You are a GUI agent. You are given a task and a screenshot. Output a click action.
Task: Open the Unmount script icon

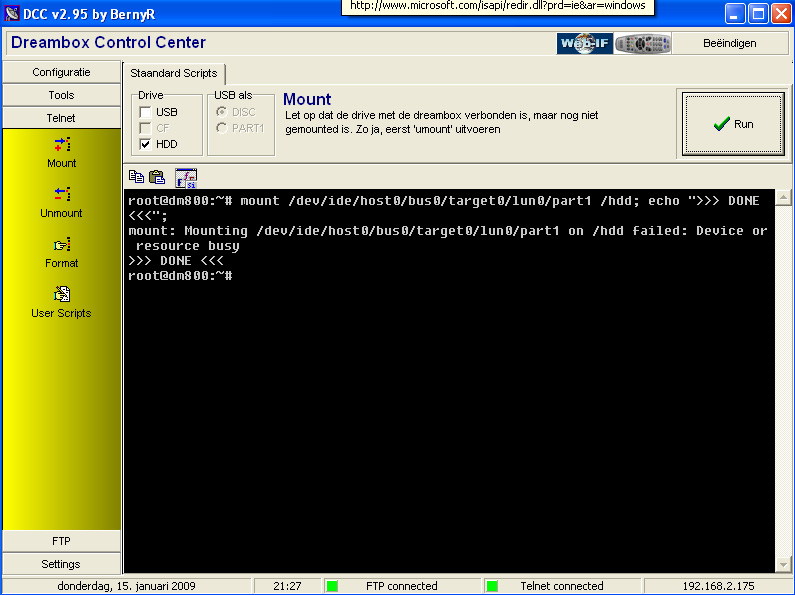pyautogui.click(x=62, y=195)
